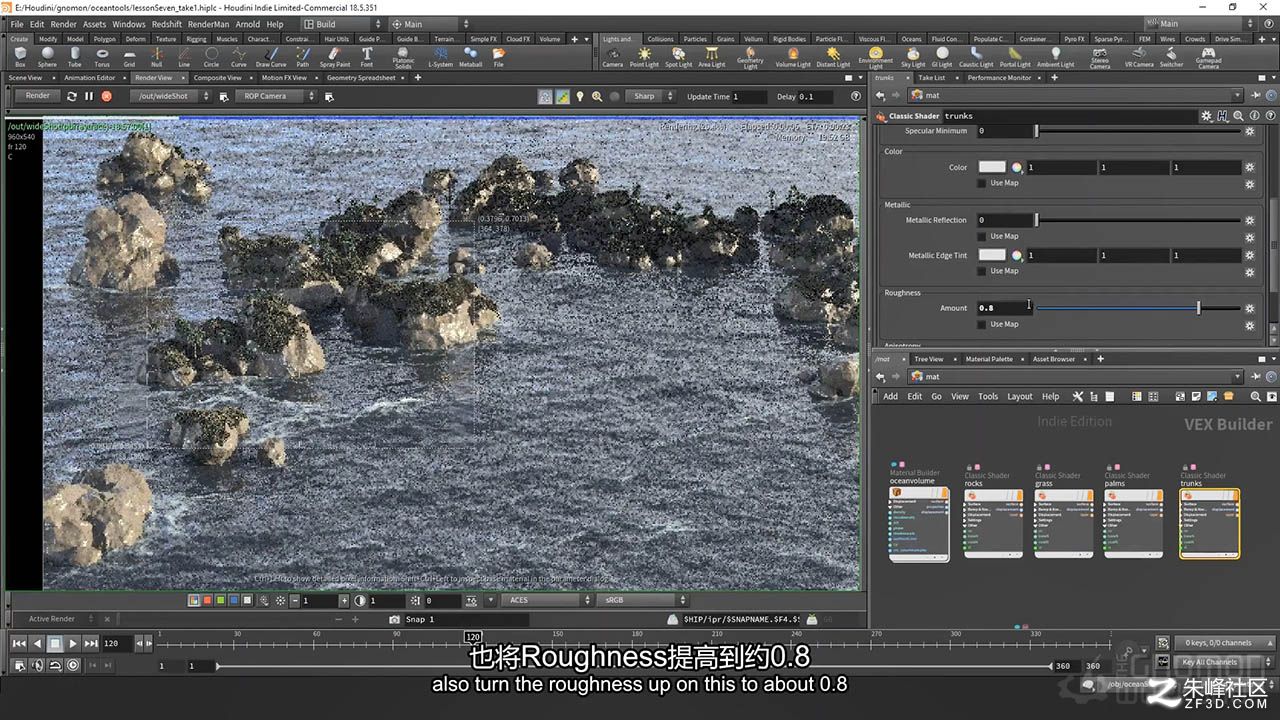Image resolution: width=1280 pixels, height=720 pixels.
Task: Add an Environment Light
Action: 875,58
